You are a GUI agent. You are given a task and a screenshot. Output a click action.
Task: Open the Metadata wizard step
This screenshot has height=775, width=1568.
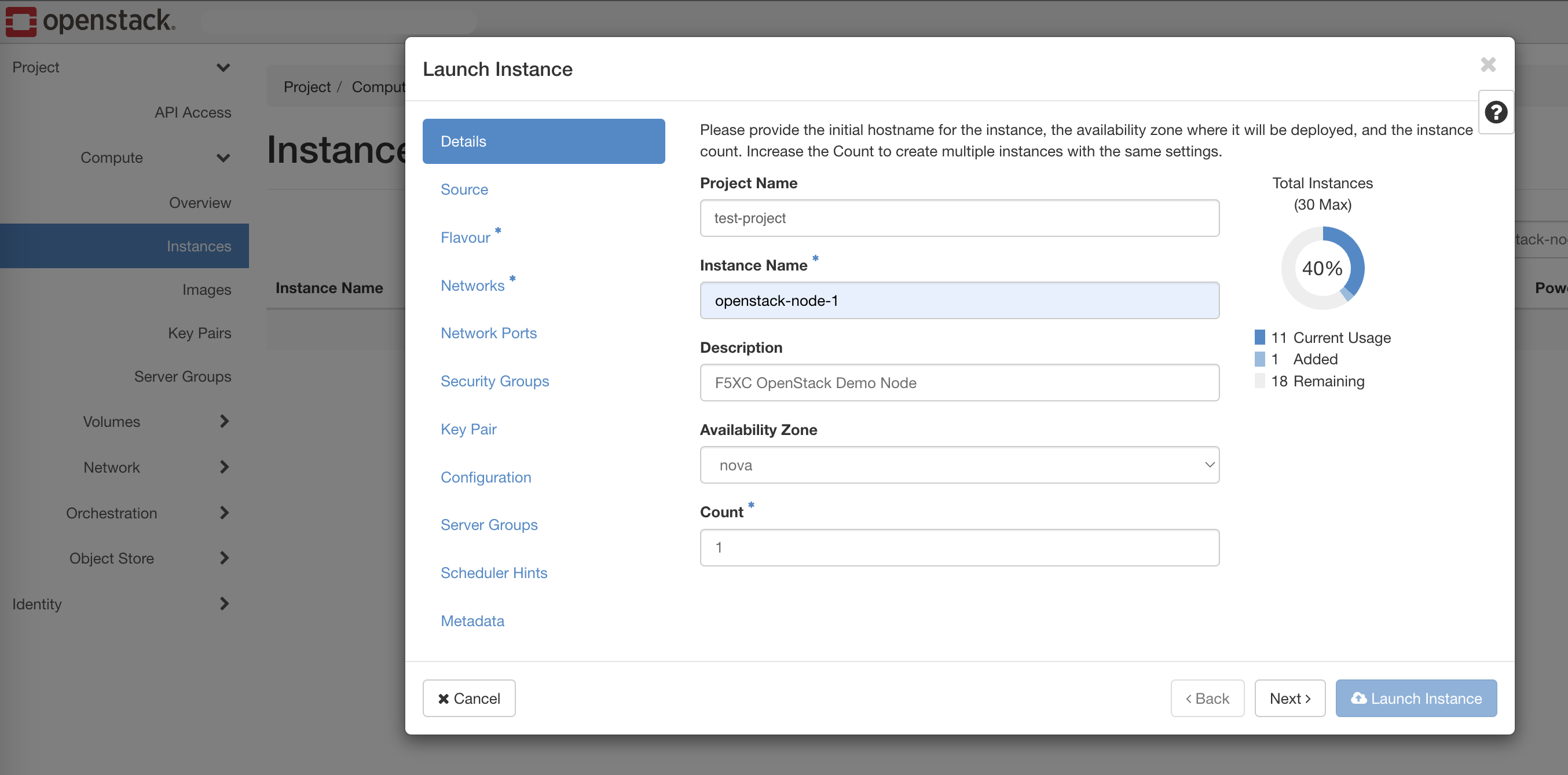click(472, 620)
